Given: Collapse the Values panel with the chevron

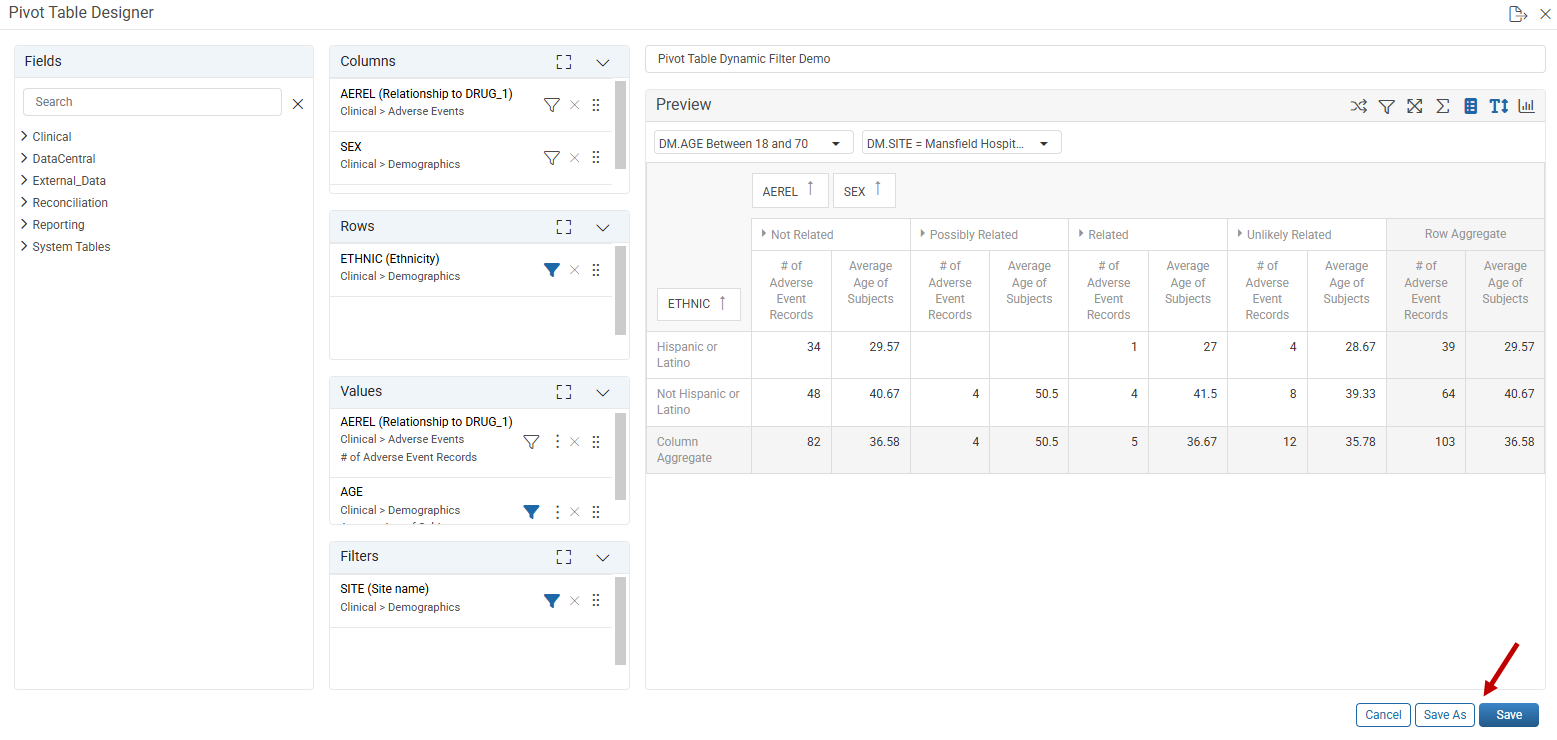Looking at the screenshot, I should 603,392.
